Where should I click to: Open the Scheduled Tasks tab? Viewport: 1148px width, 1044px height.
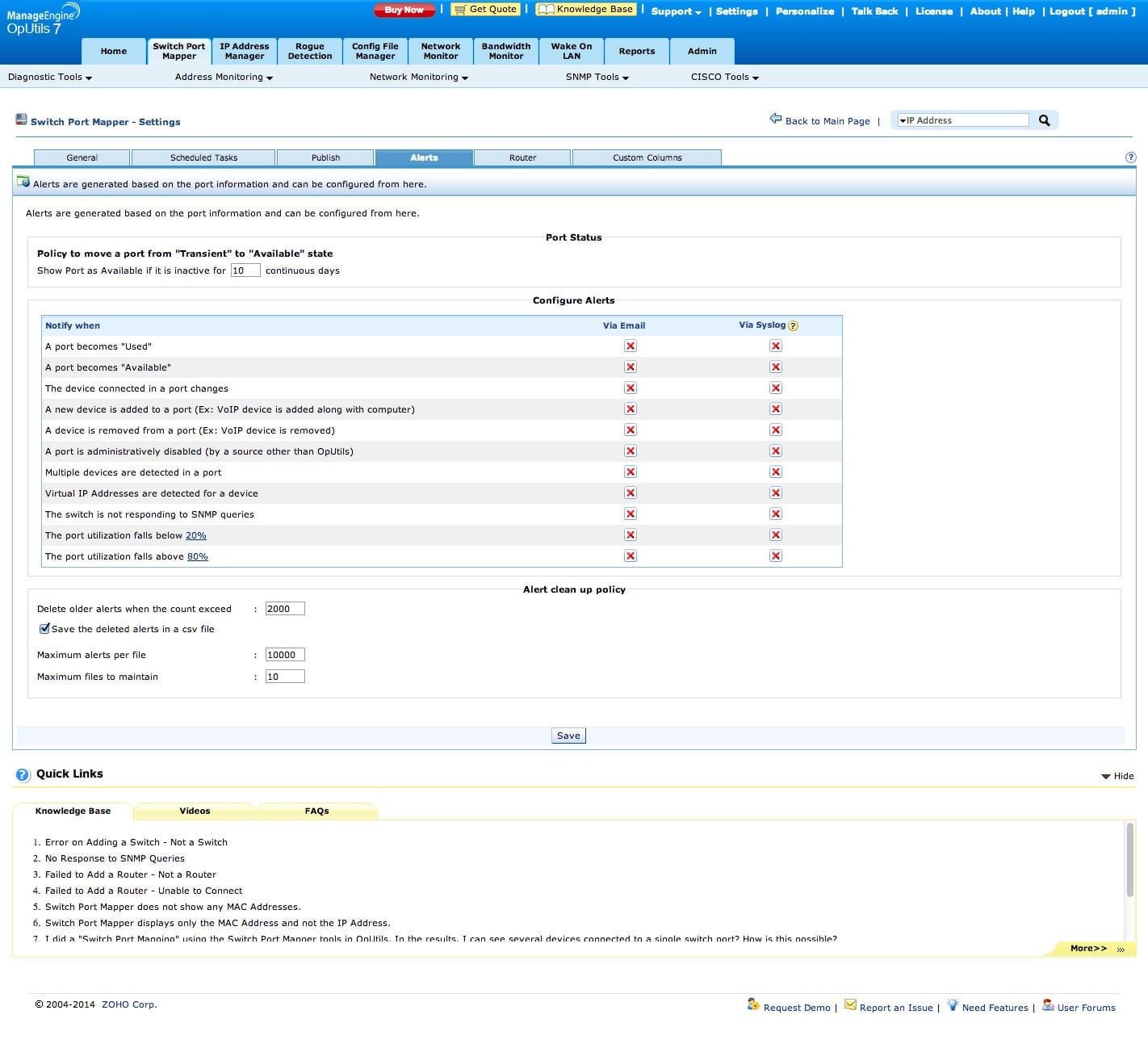203,157
